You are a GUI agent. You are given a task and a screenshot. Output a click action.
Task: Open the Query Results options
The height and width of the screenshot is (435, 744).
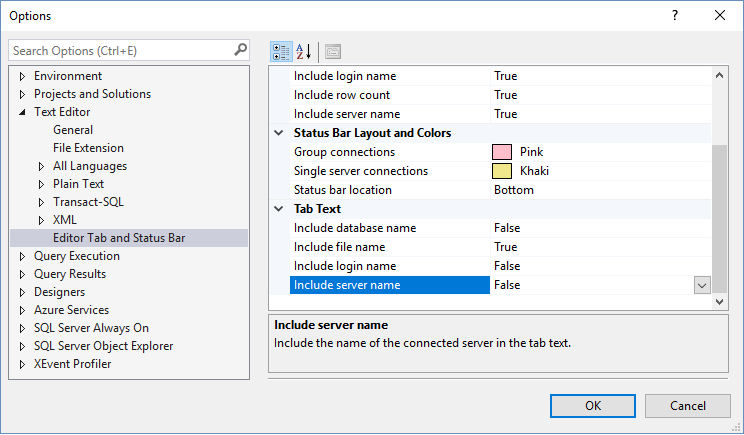pos(70,274)
